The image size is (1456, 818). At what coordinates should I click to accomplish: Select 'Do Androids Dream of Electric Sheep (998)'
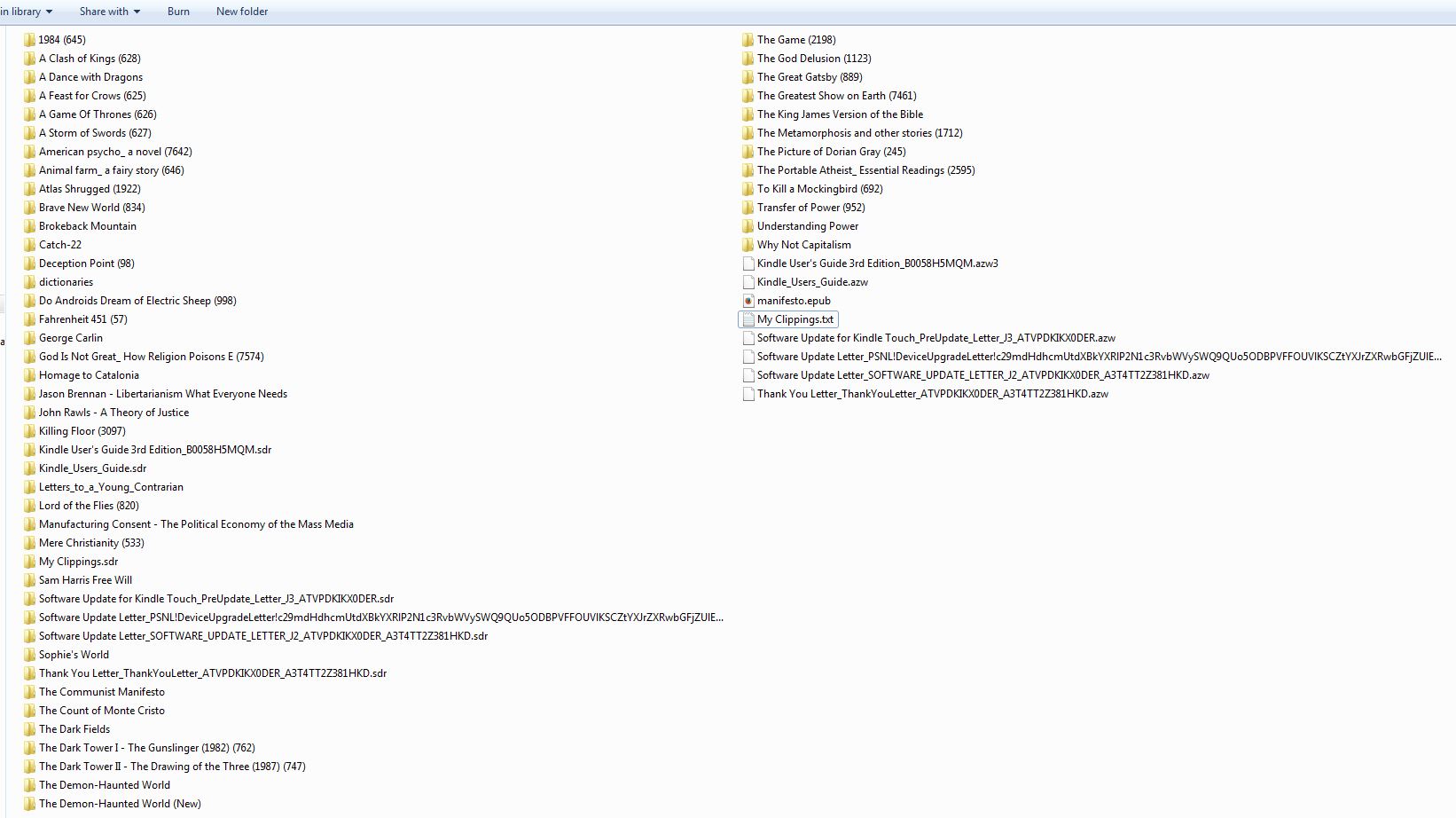coord(137,301)
